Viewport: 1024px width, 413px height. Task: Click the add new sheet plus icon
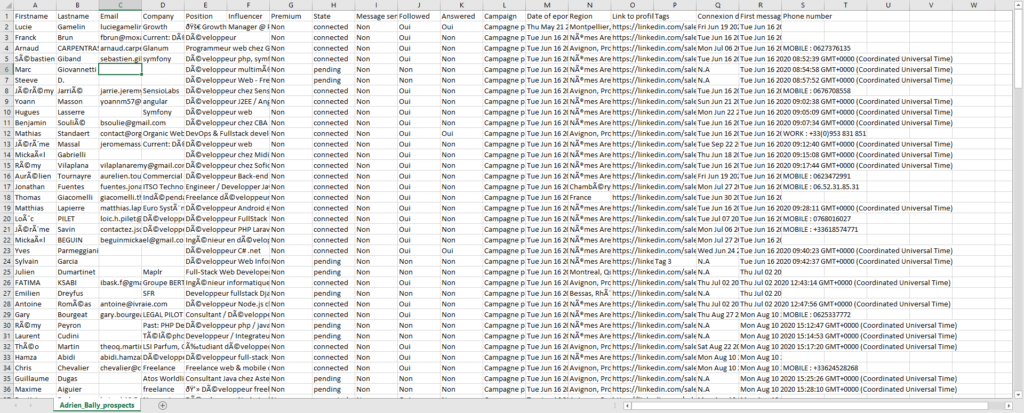click(163, 405)
